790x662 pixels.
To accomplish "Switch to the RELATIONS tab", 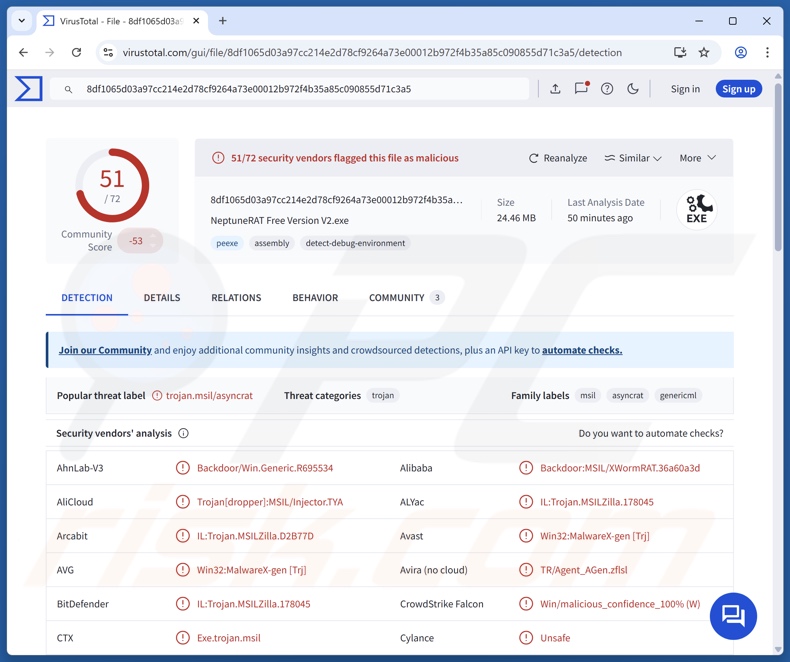I will point(236,298).
